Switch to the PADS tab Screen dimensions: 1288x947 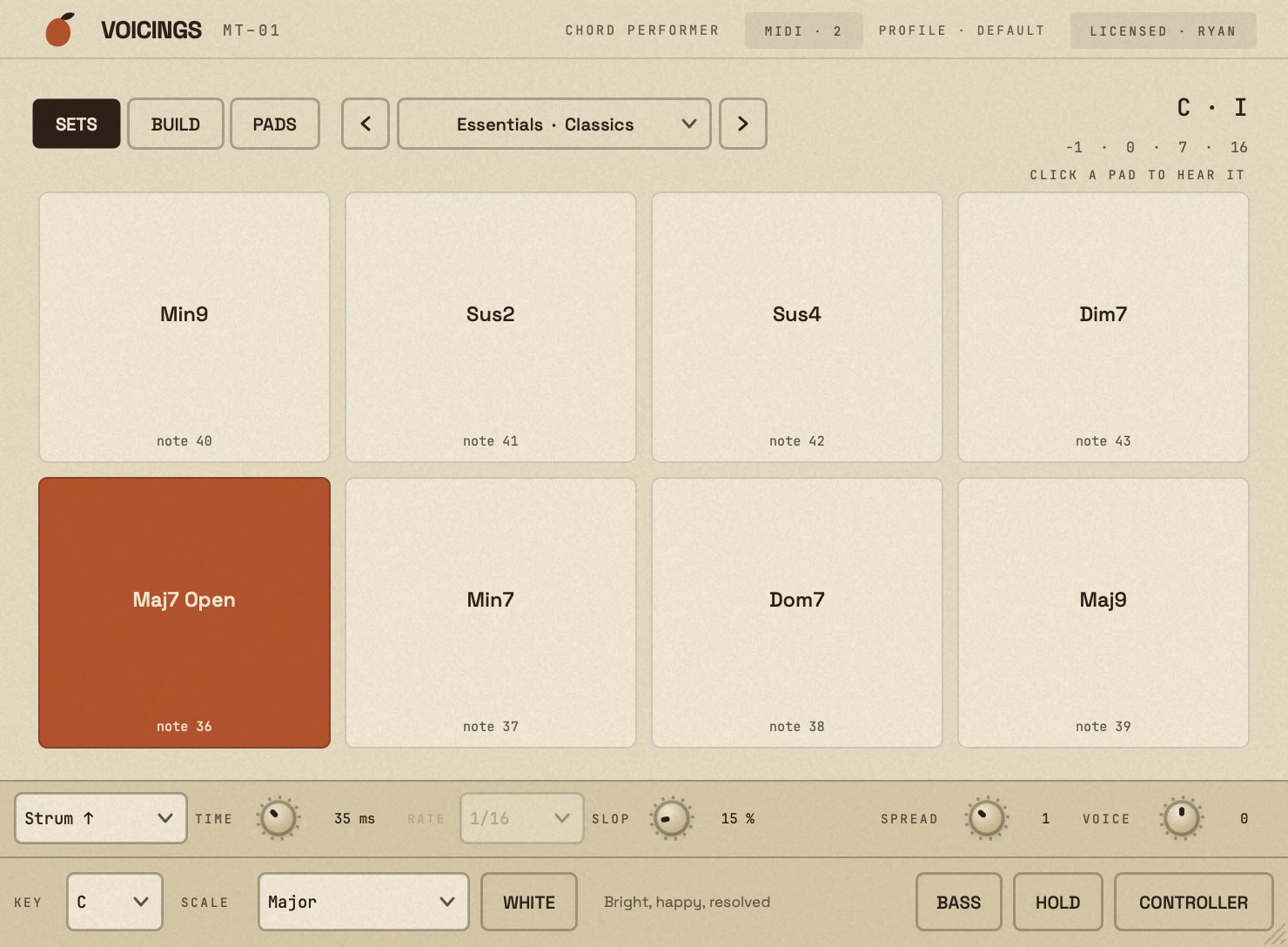pyautogui.click(x=275, y=124)
